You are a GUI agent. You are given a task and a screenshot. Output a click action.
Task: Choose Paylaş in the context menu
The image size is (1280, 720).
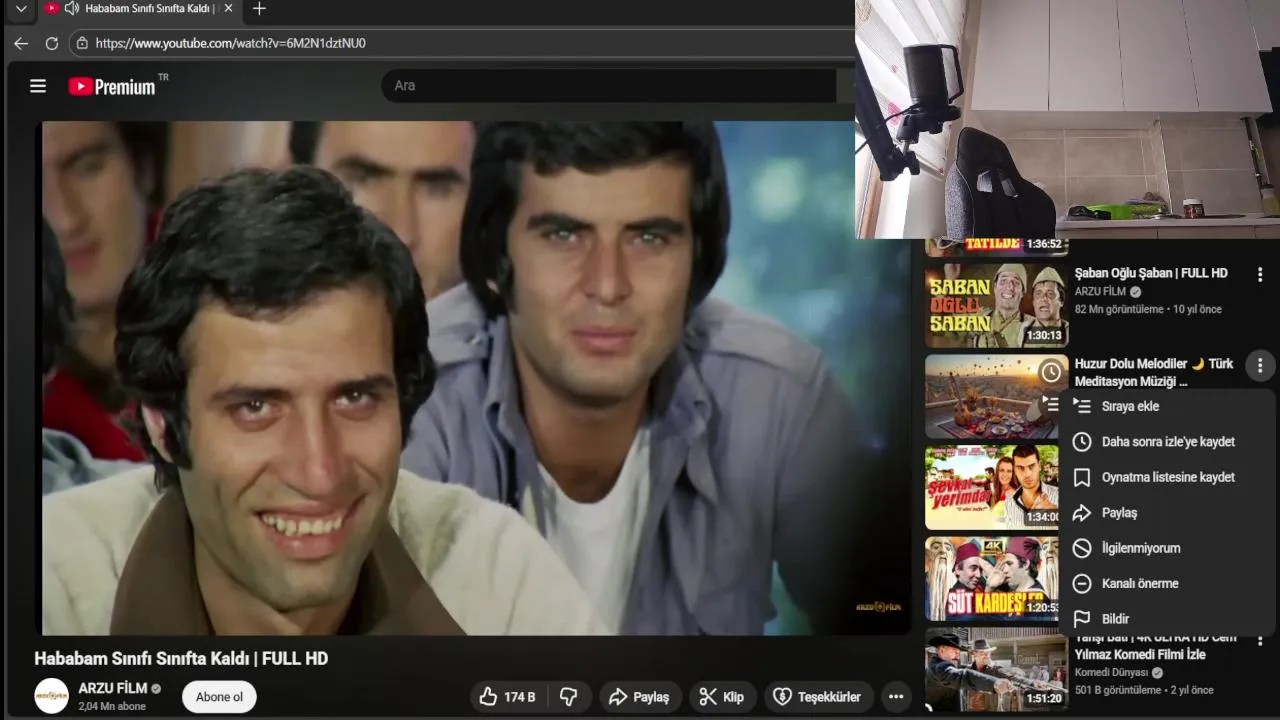(x=1166, y=513)
